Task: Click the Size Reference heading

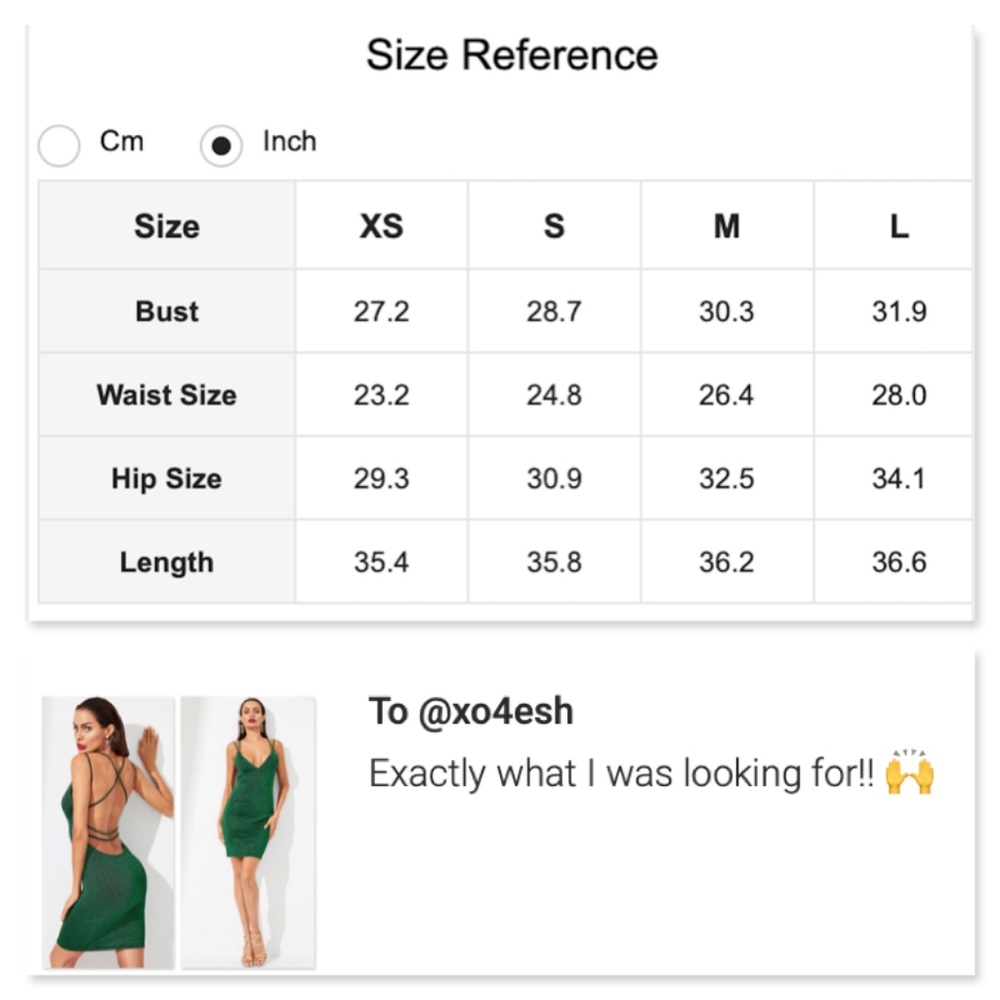Action: coord(512,55)
